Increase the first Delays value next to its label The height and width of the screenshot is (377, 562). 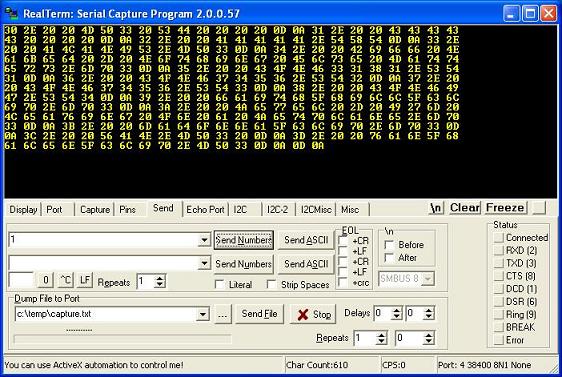point(396,310)
